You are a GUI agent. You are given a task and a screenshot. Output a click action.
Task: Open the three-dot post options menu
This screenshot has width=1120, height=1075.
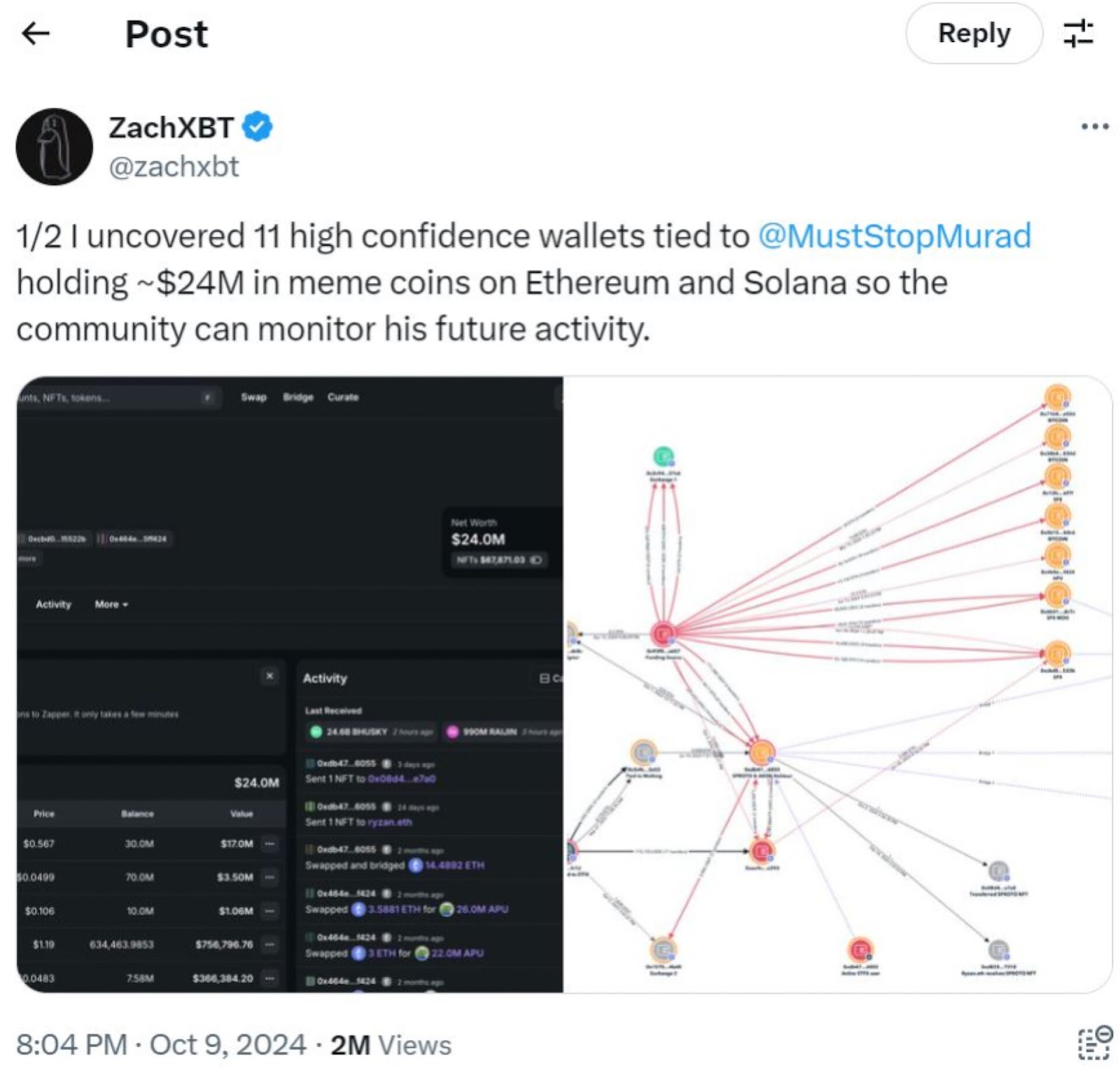(x=1094, y=127)
